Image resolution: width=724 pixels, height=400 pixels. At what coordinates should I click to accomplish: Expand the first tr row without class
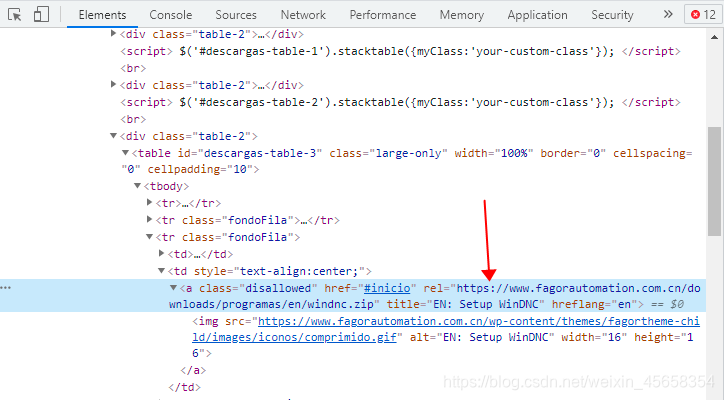pyautogui.click(x=149, y=202)
